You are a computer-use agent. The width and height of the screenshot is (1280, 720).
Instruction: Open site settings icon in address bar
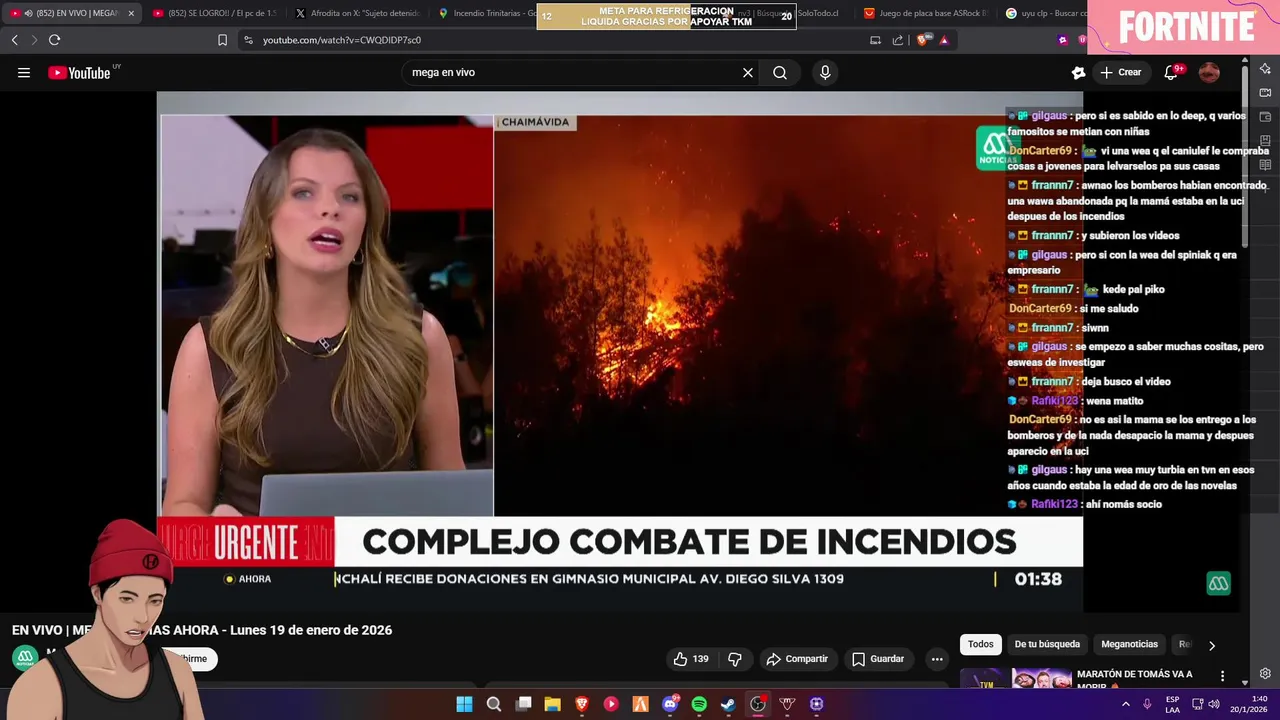coord(248,40)
